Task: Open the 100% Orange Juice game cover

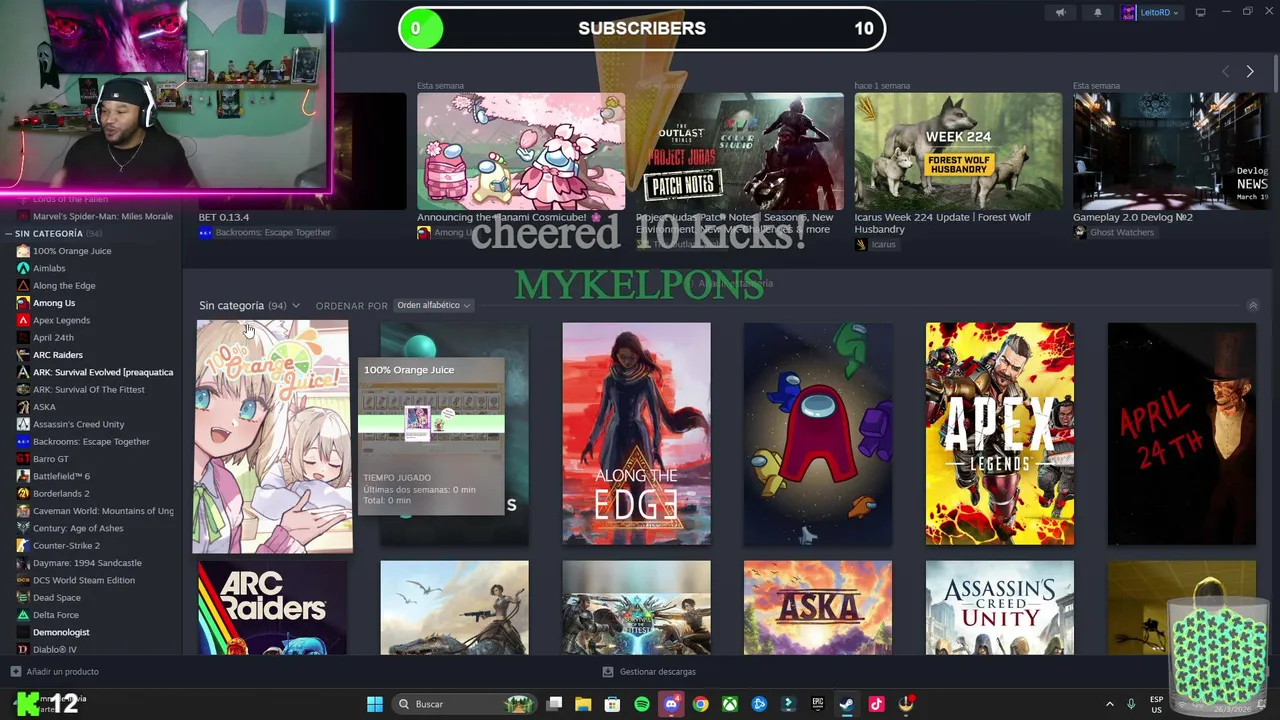Action: tap(273, 436)
